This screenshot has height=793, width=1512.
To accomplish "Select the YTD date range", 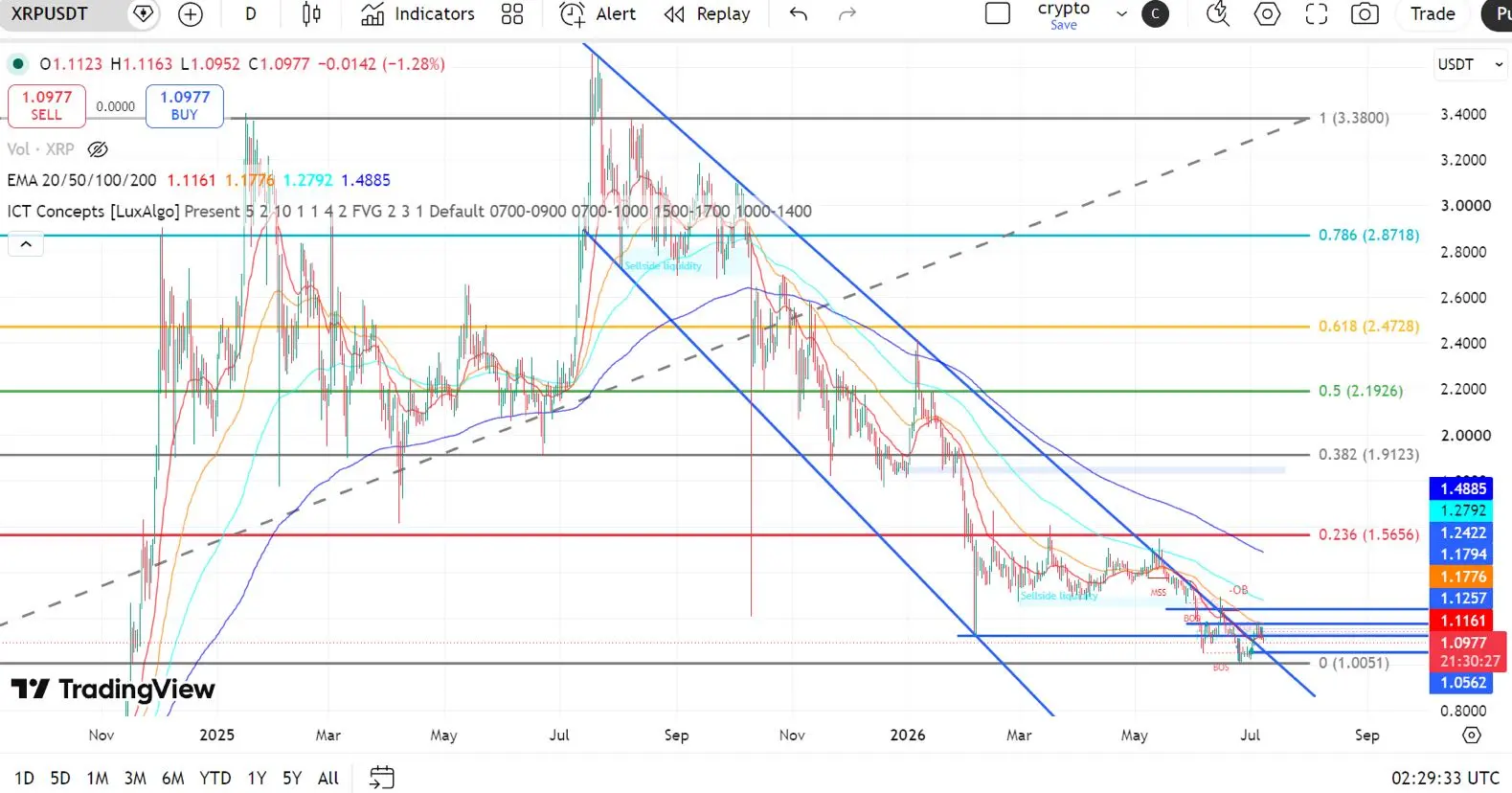I will tap(214, 778).
